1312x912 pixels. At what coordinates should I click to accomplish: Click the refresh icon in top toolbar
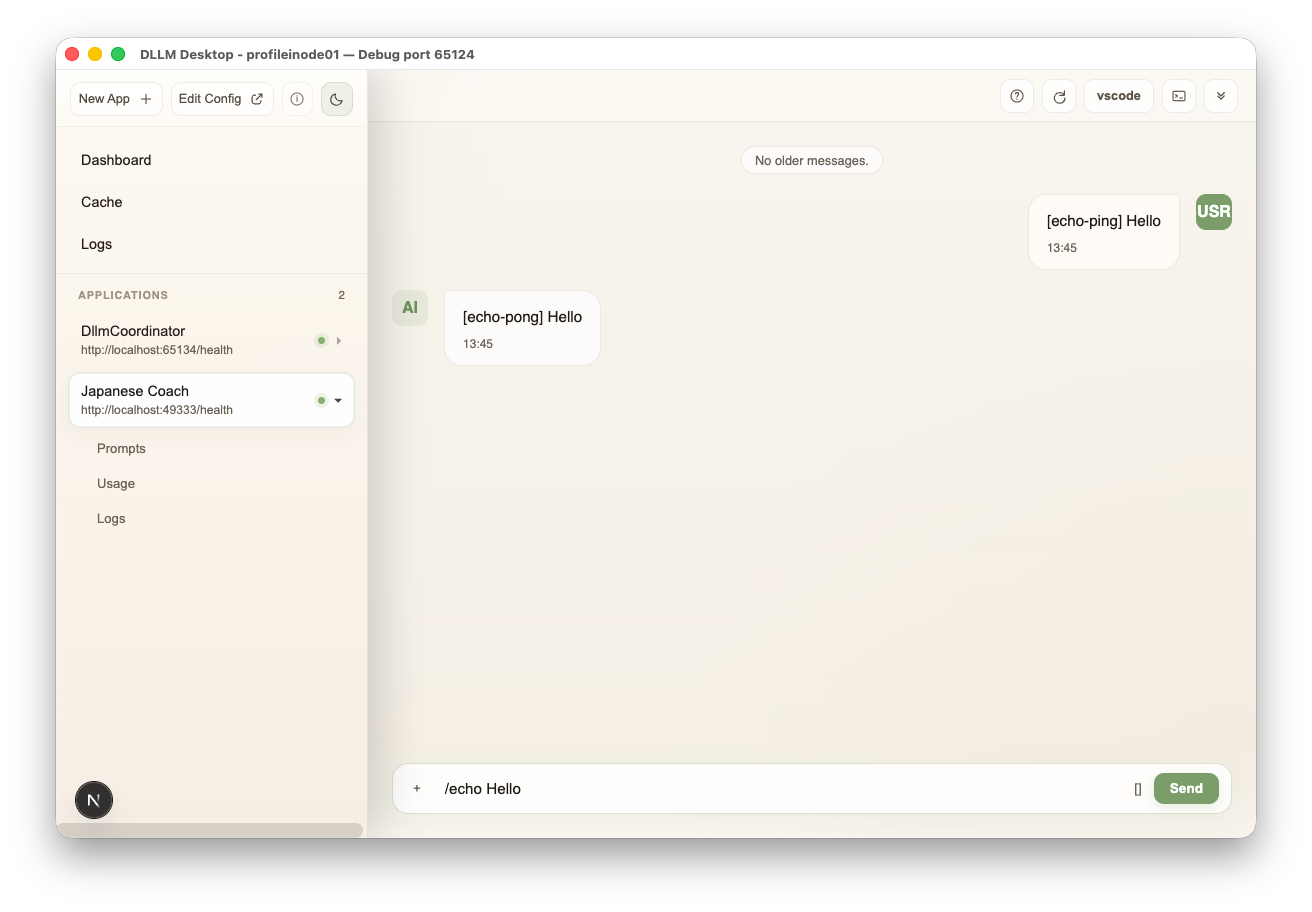click(1059, 96)
